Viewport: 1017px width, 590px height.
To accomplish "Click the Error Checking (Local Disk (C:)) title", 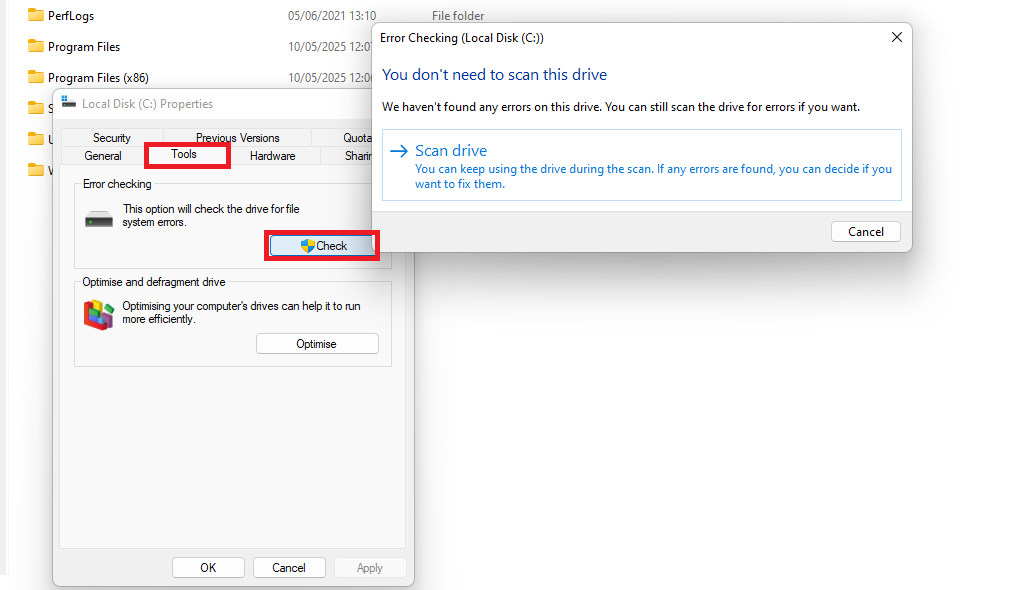I will pyautogui.click(x=462, y=38).
